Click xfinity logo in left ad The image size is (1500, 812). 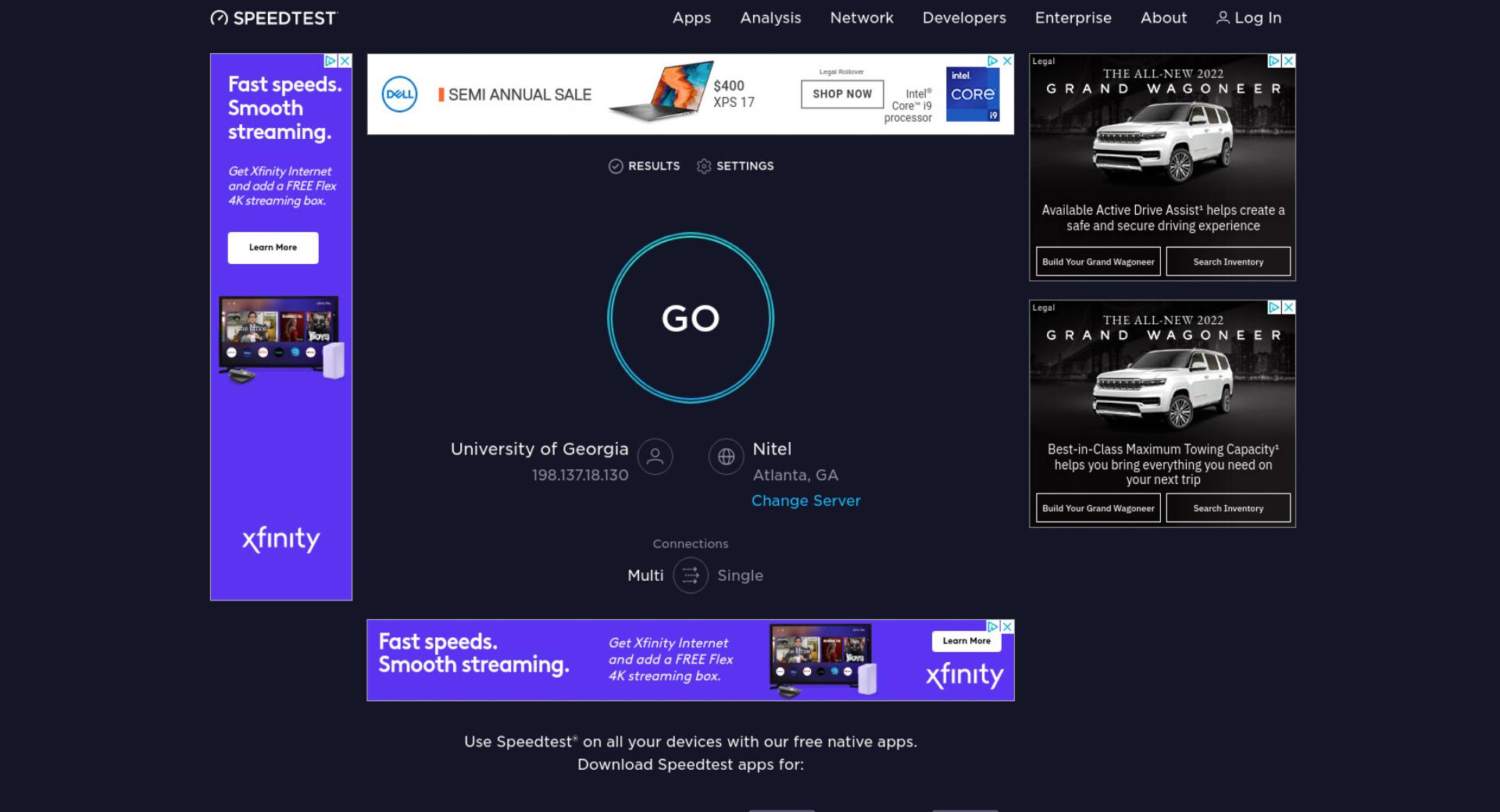281,539
